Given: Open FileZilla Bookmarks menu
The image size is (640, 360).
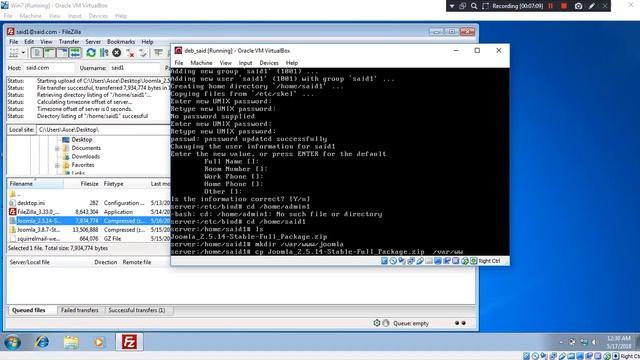Looking at the screenshot, I should (121, 42).
